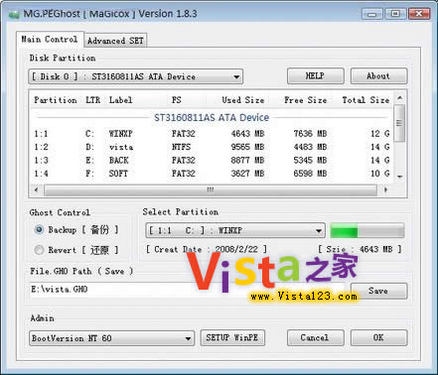This screenshot has width=438, height=375.
Task: Click the green partition usage progress bar
Action: pyautogui.click(x=367, y=231)
